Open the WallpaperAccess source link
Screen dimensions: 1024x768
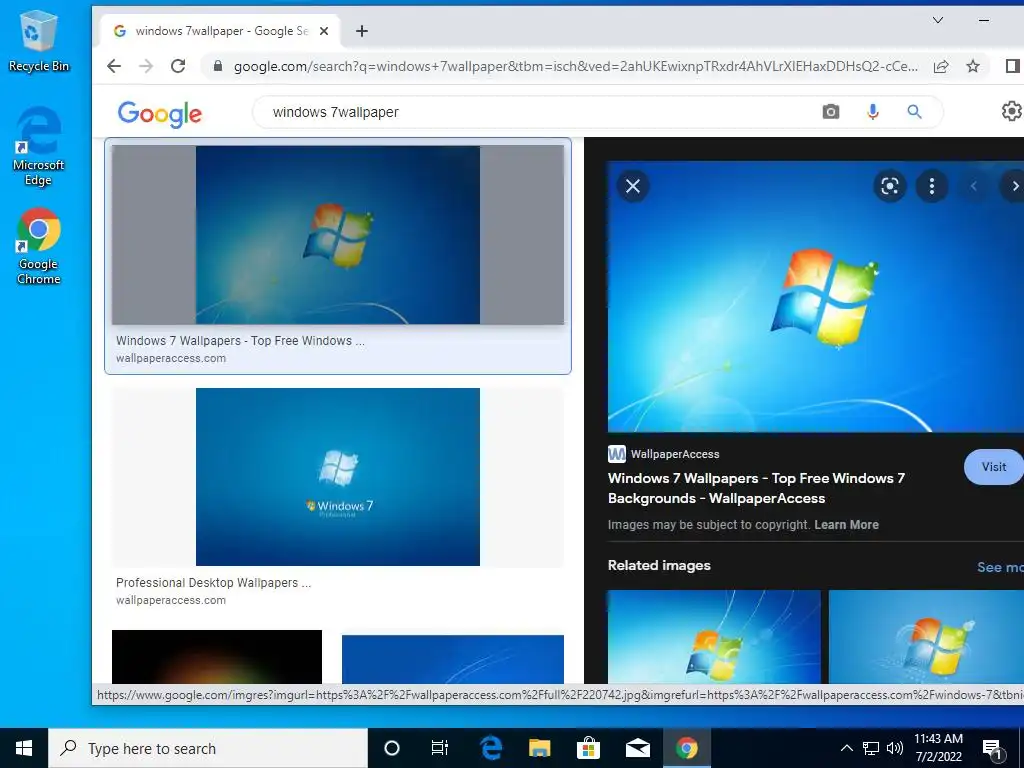click(664, 454)
